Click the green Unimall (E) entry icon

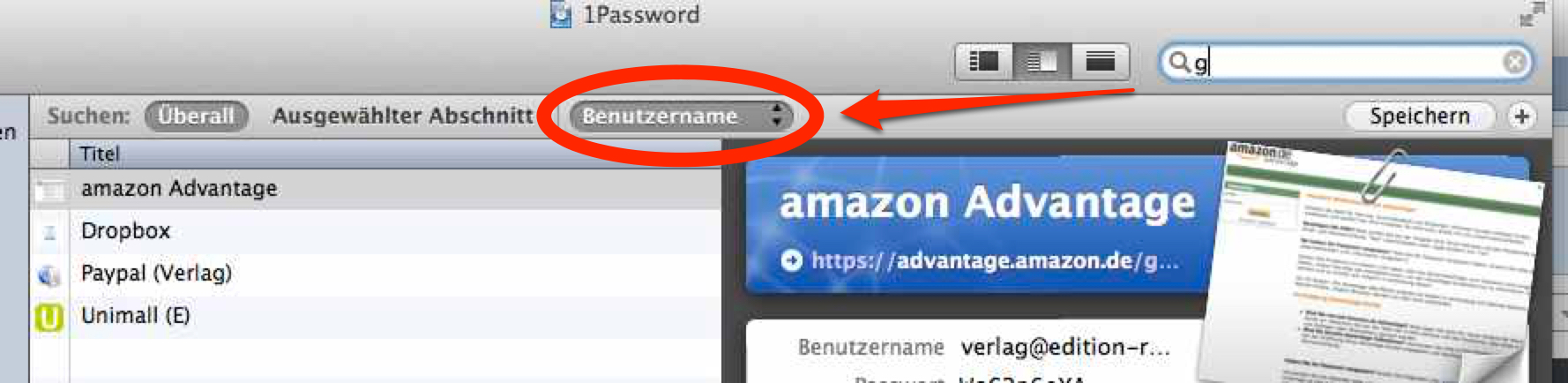point(49,317)
